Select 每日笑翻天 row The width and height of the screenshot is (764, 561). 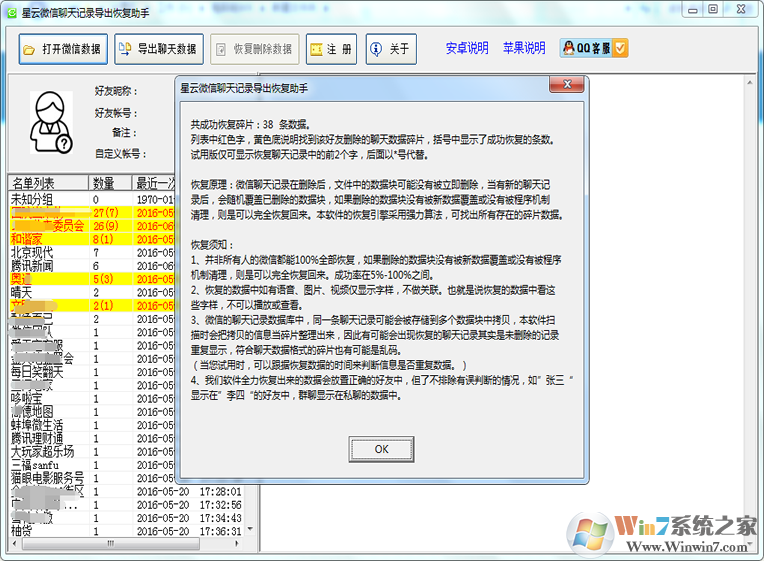[92, 372]
